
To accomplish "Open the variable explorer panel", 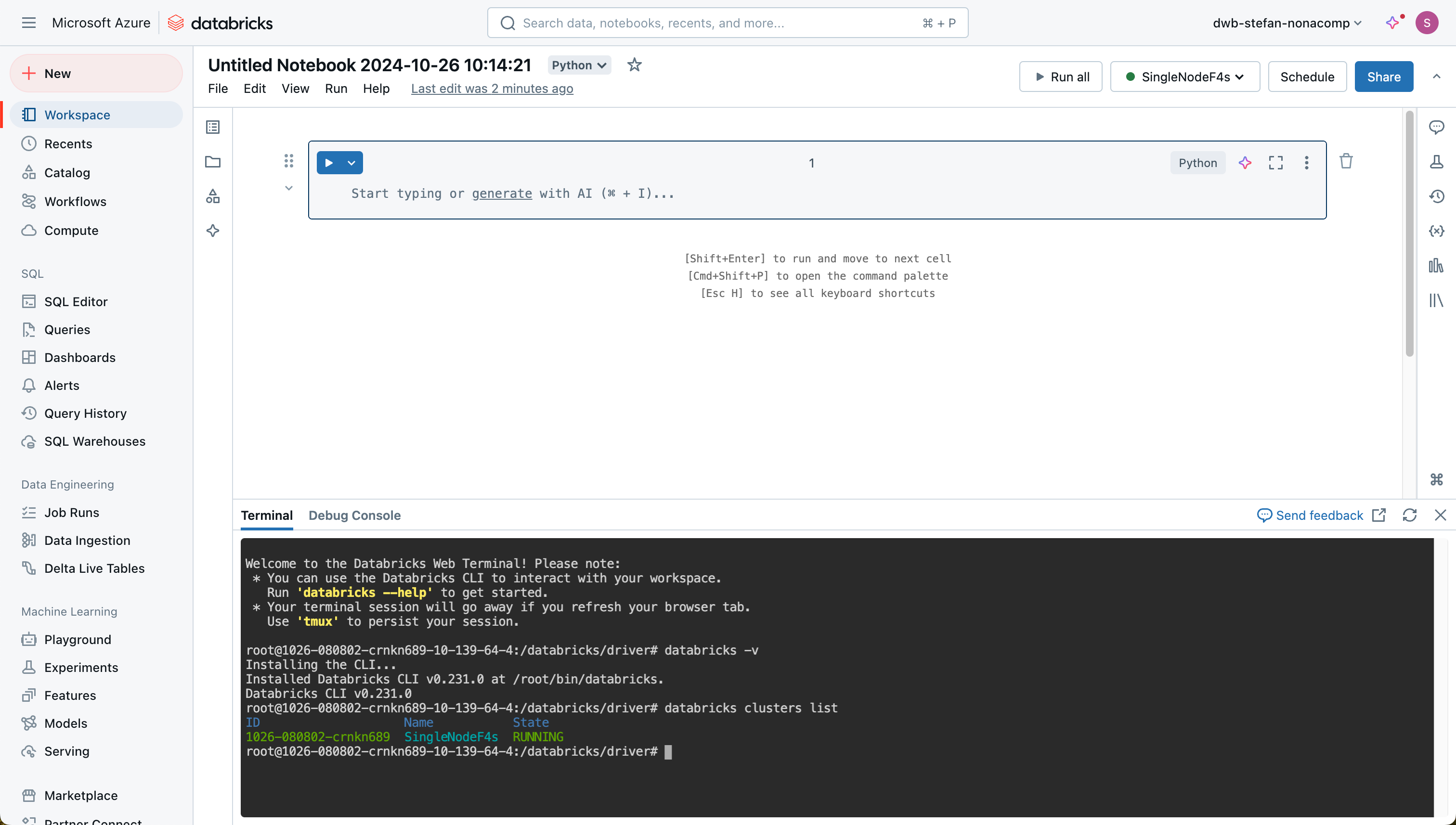I will click(1437, 231).
